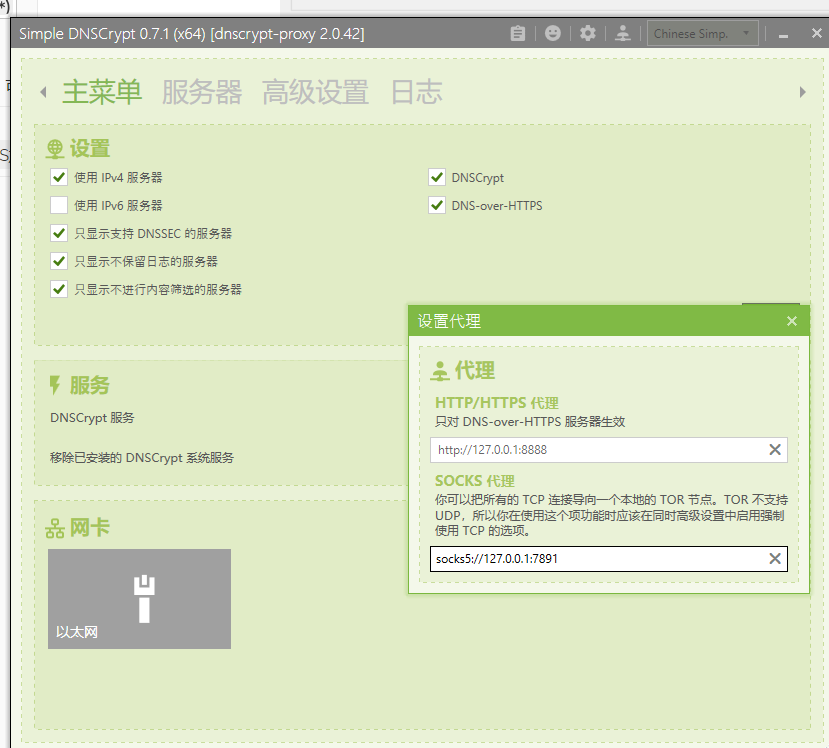The image size is (829, 748).
Task: Toggle 只显示不进行内容筛选的服务器 checkbox
Action: click(59, 289)
